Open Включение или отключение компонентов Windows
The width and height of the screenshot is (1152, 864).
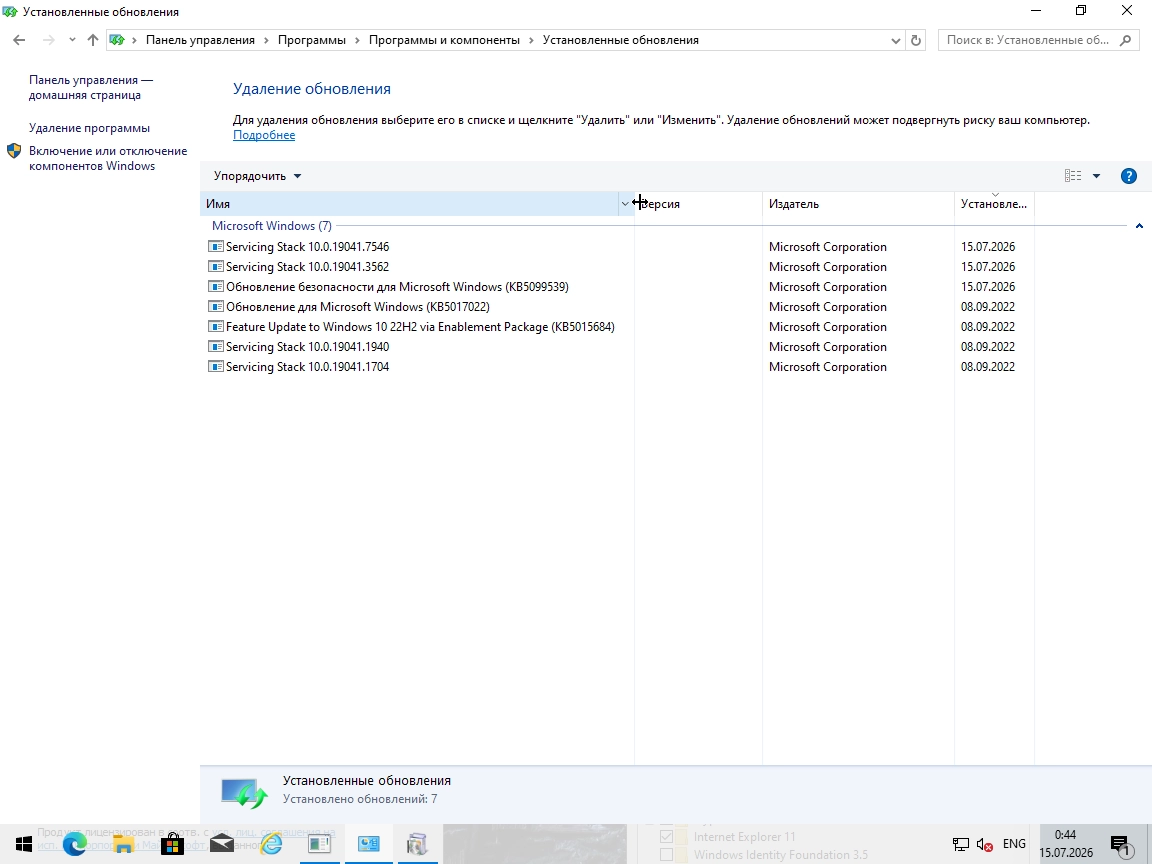108,158
